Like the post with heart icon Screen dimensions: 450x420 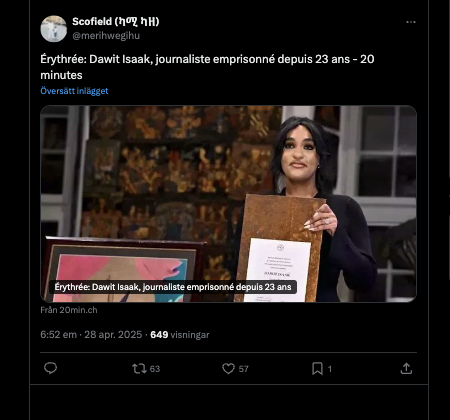(228, 369)
